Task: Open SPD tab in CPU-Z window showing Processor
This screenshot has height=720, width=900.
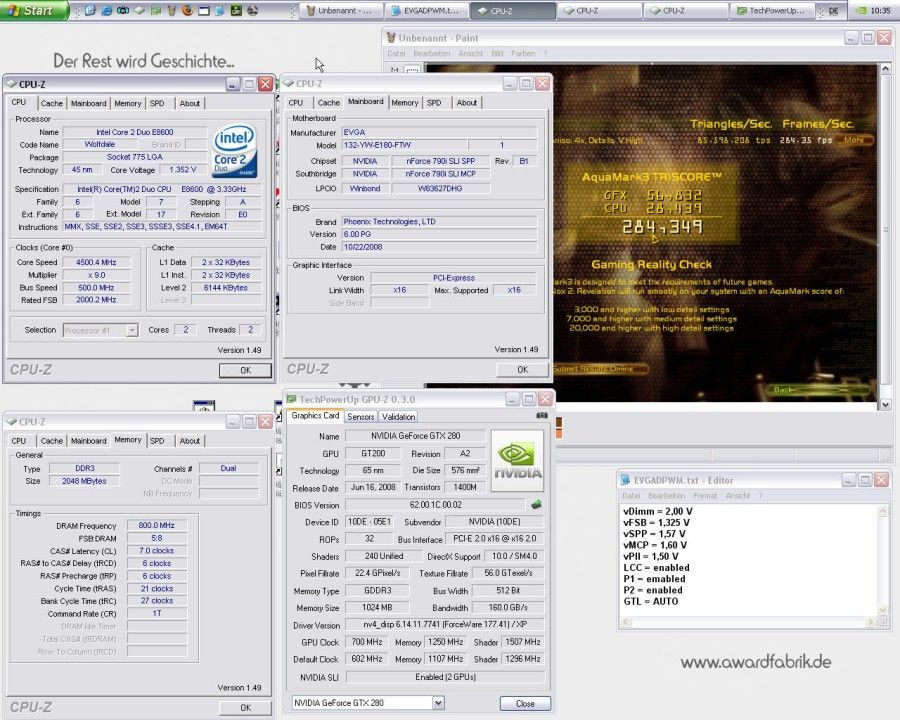Action: pyautogui.click(x=157, y=103)
